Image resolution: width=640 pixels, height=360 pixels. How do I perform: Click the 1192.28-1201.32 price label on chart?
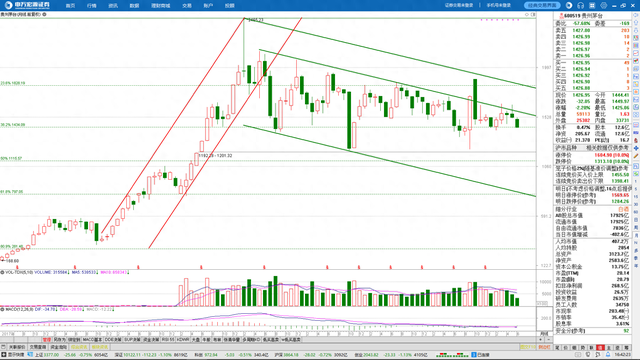216,156
